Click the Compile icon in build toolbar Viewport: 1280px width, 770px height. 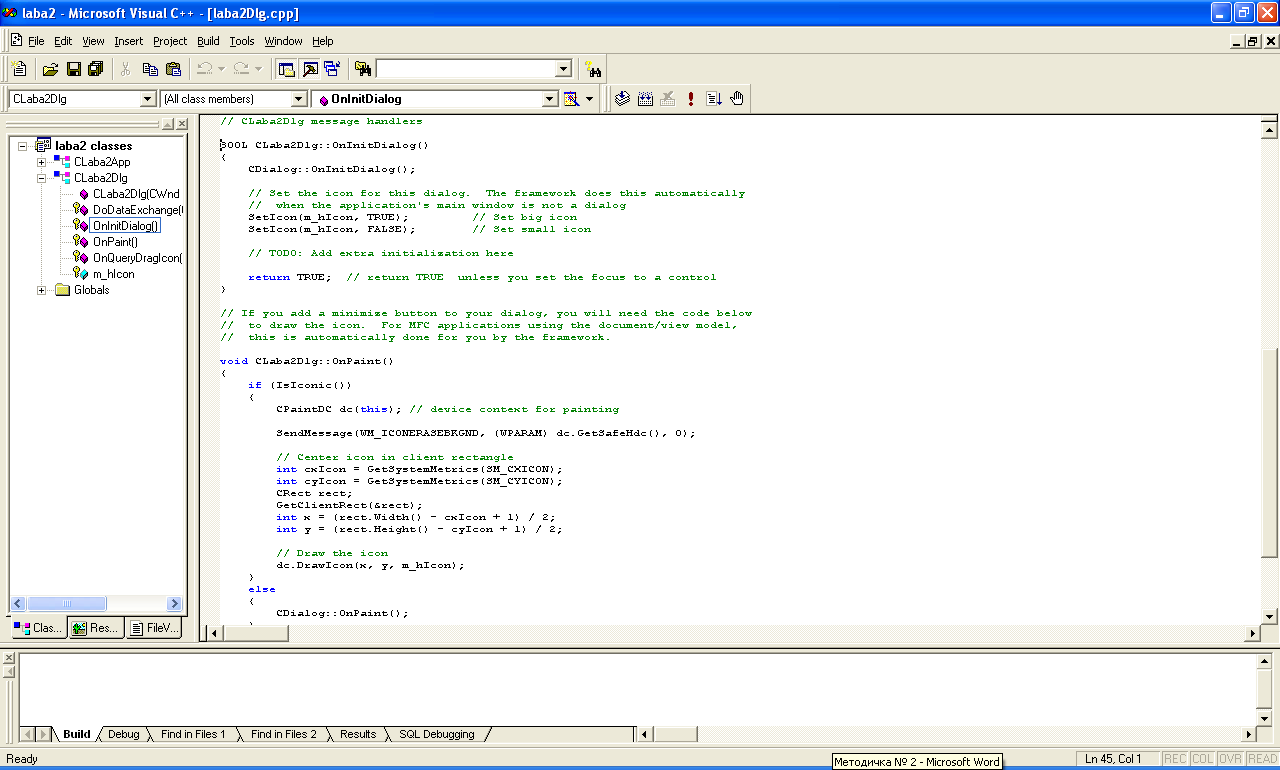coord(622,99)
